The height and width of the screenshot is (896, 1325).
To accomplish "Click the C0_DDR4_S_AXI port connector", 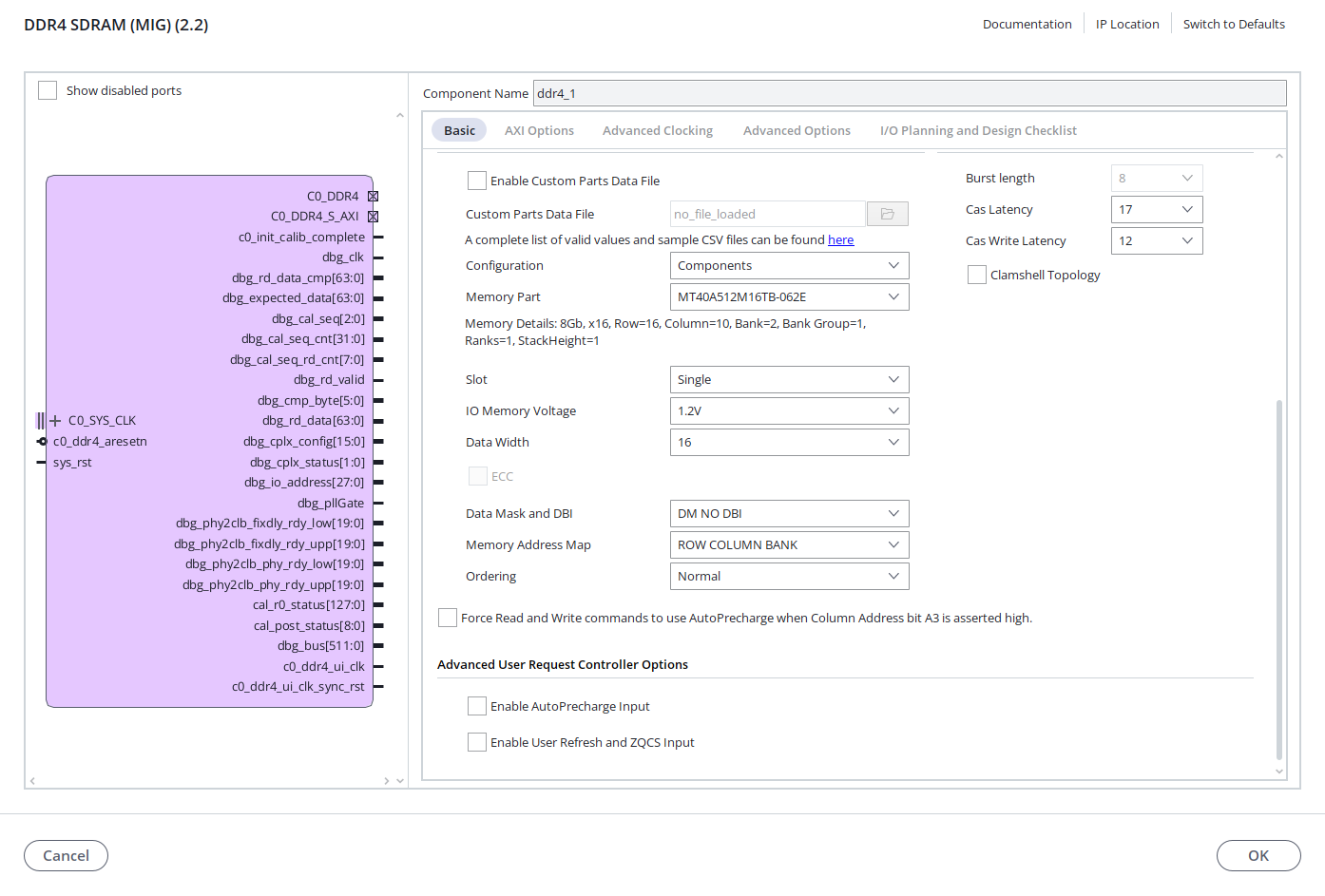I will click(373, 216).
